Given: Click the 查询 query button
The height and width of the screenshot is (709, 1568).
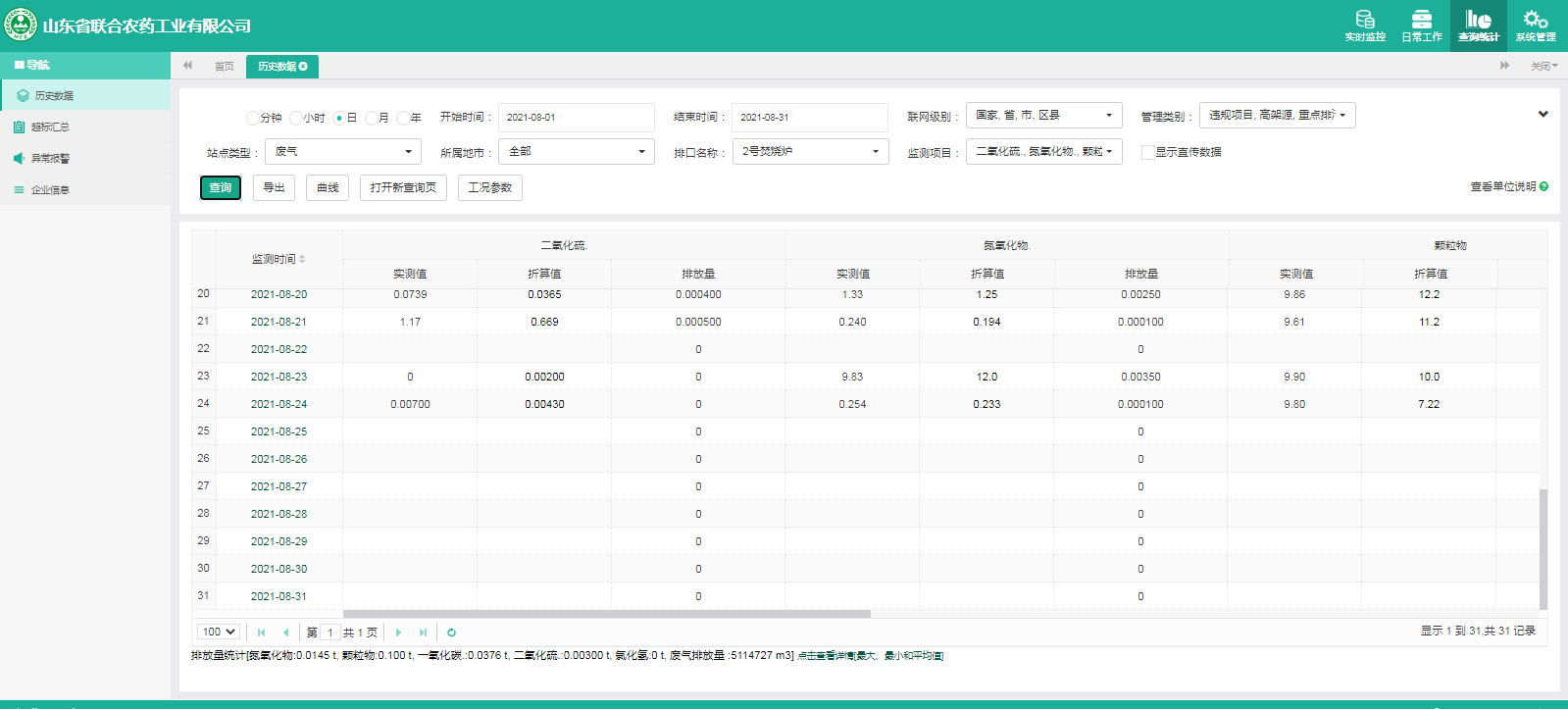Looking at the screenshot, I should 221,187.
